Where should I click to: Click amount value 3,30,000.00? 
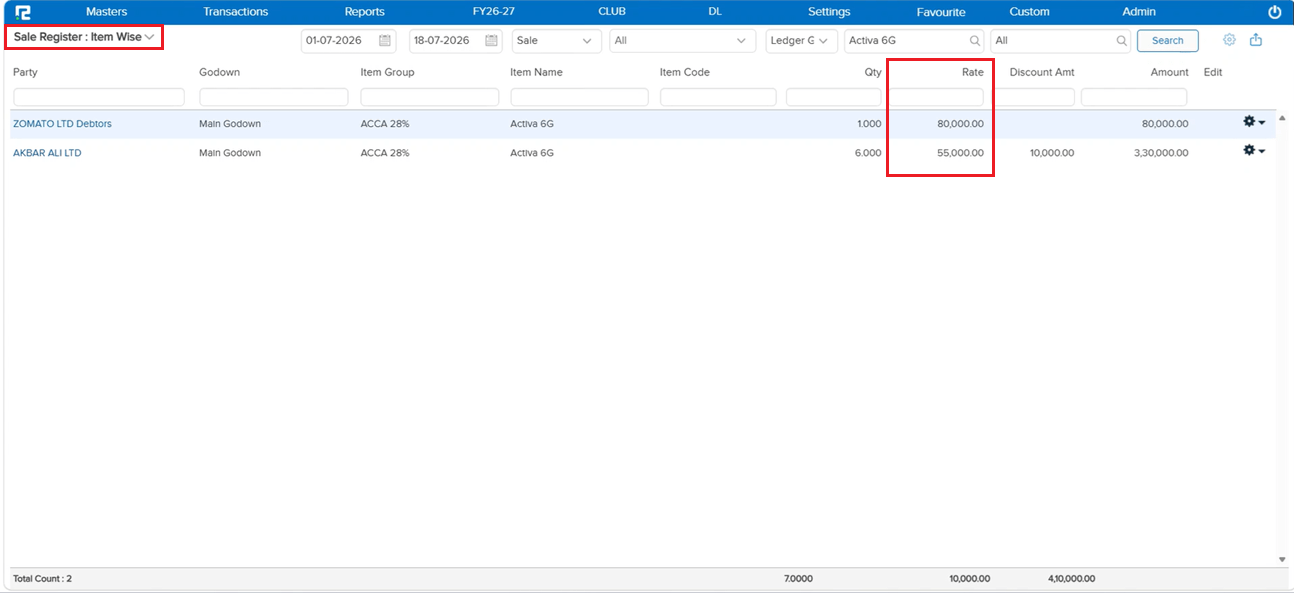pos(1160,153)
